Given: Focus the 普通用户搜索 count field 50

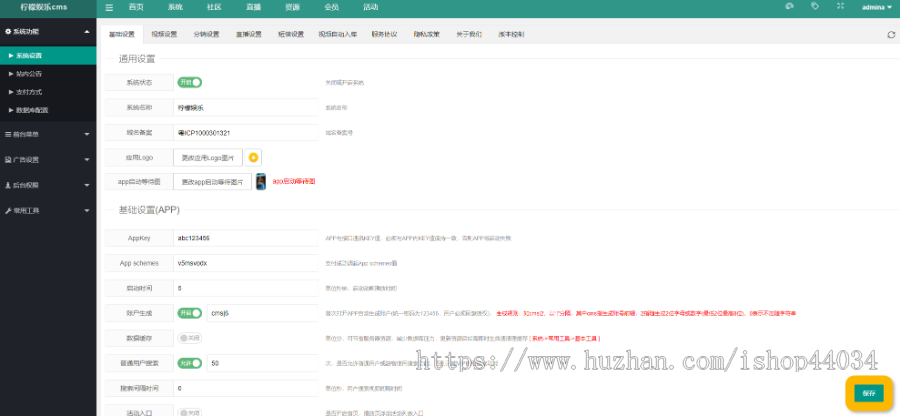Looking at the screenshot, I should (x=262, y=363).
